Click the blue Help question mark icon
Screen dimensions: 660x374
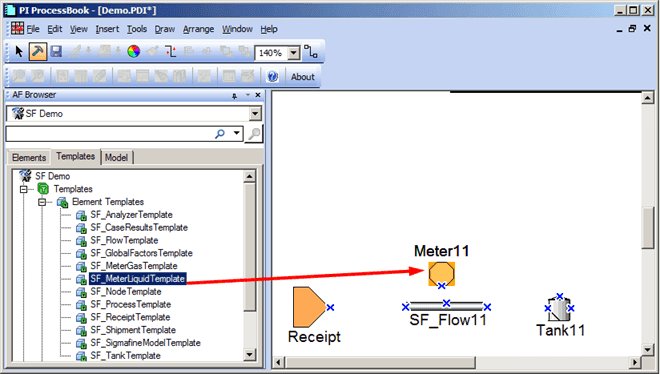[272, 77]
